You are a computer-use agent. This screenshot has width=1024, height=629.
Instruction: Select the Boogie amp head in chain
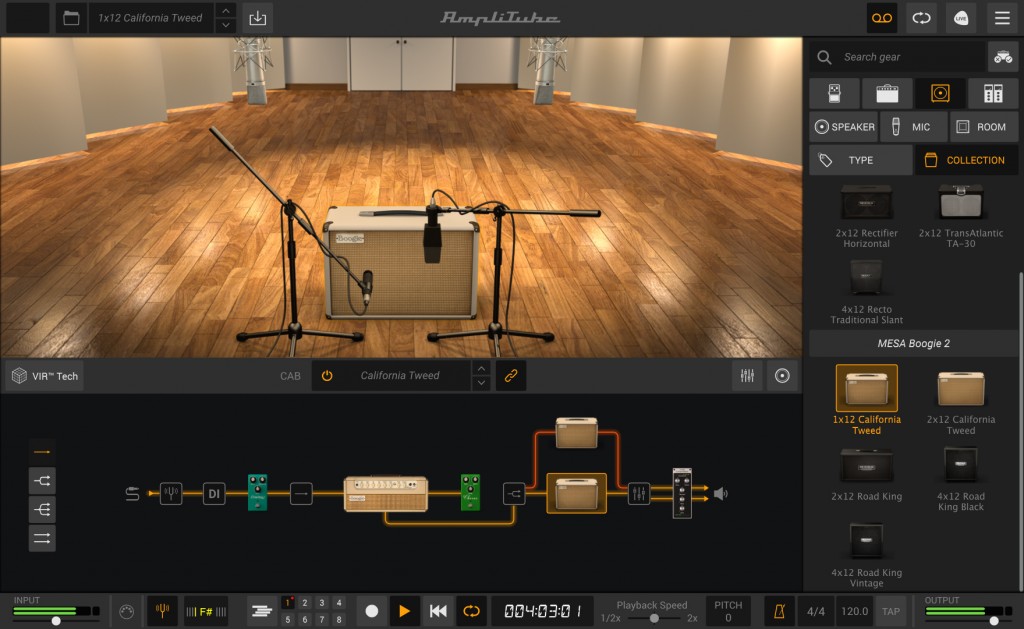386,494
